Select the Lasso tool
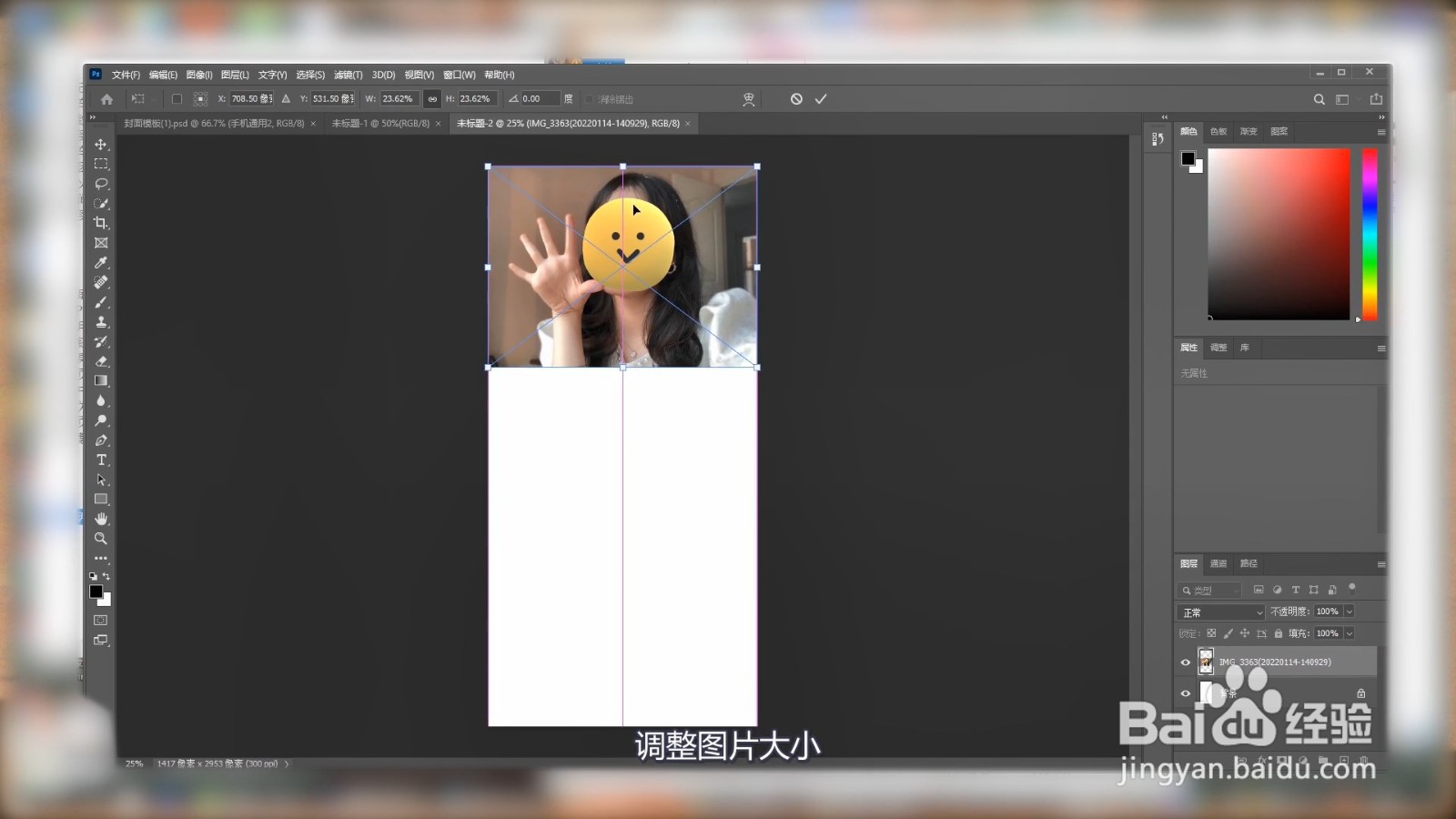1456x819 pixels. 101,184
